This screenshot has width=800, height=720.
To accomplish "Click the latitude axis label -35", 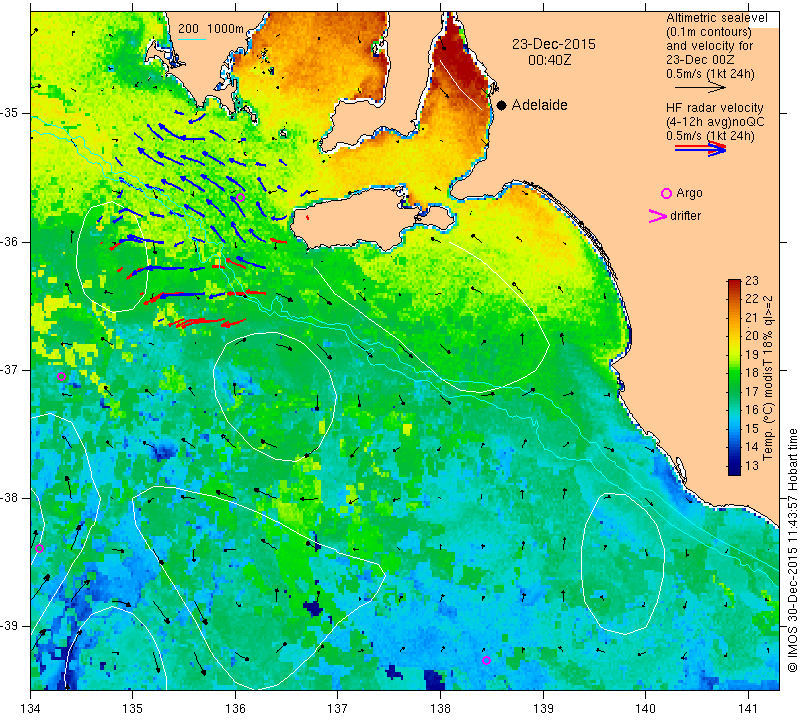I will pos(9,113).
